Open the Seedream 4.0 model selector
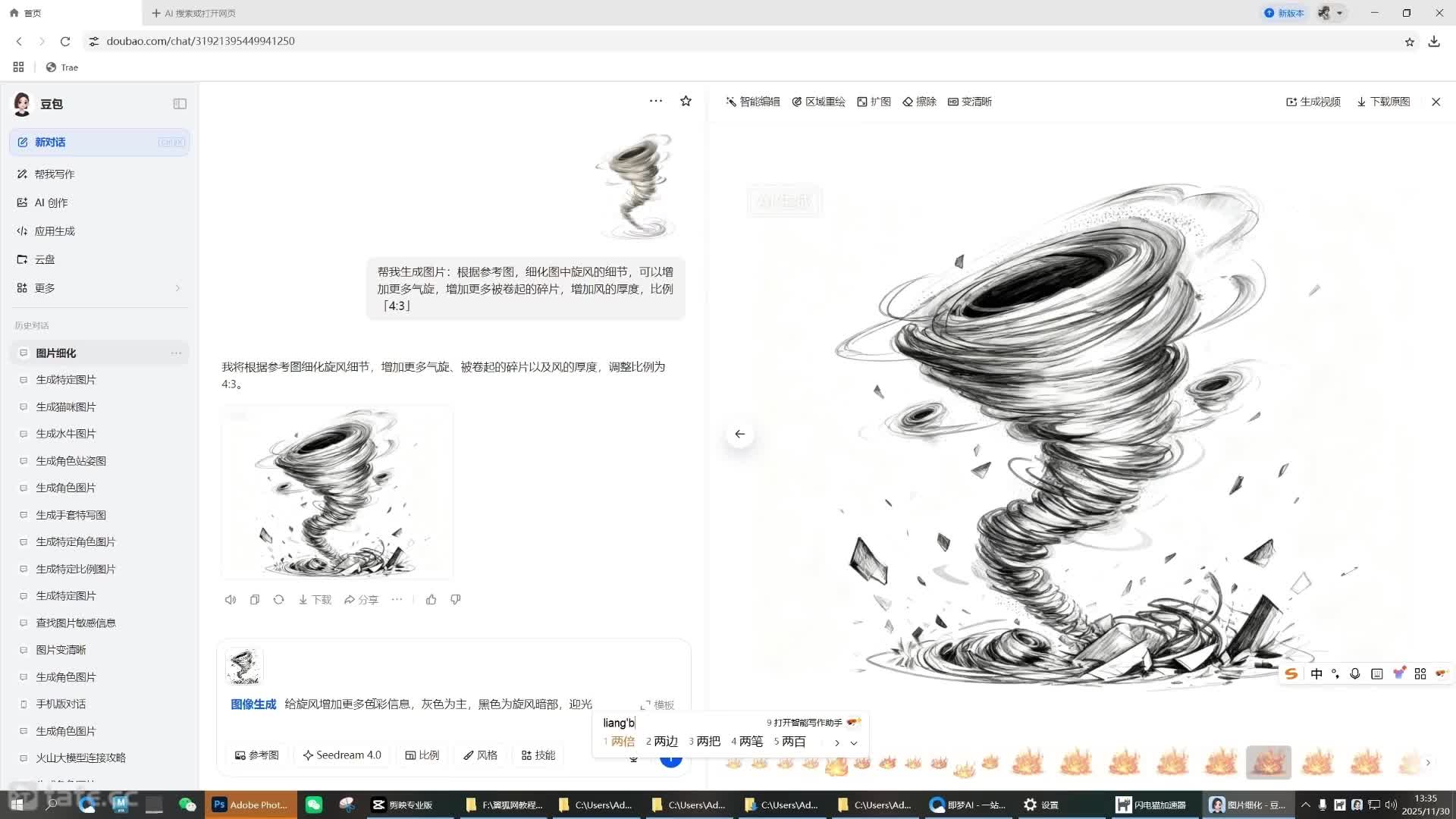 (342, 755)
